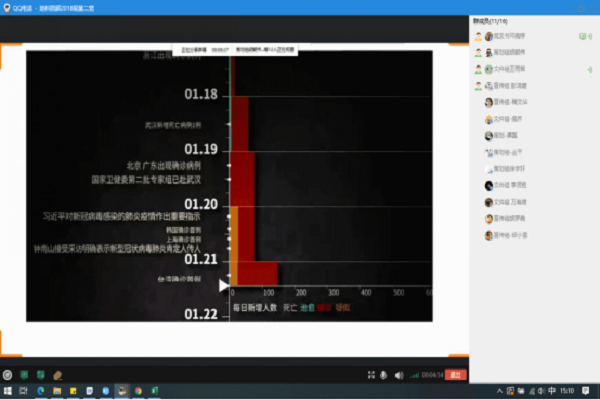600x400 pixels.
Task: Click the second green shield icon in call bar
Action: click(x=40, y=375)
